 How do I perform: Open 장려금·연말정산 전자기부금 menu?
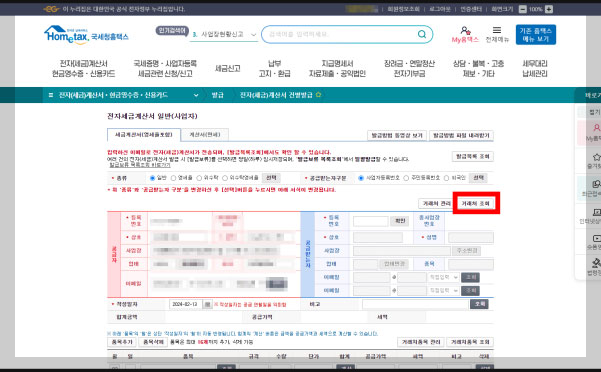pos(409,69)
